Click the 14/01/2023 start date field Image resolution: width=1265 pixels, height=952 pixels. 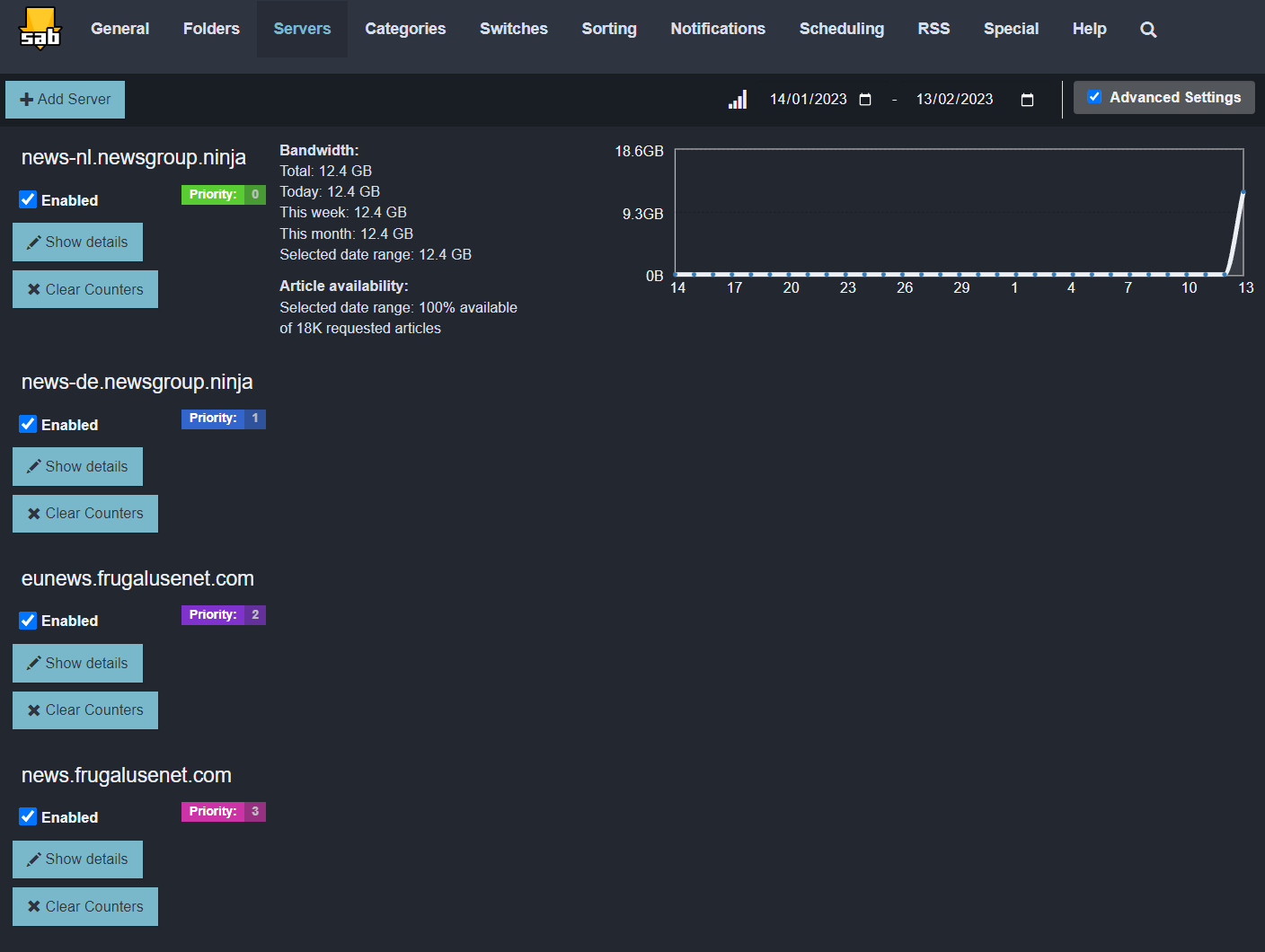coord(808,100)
